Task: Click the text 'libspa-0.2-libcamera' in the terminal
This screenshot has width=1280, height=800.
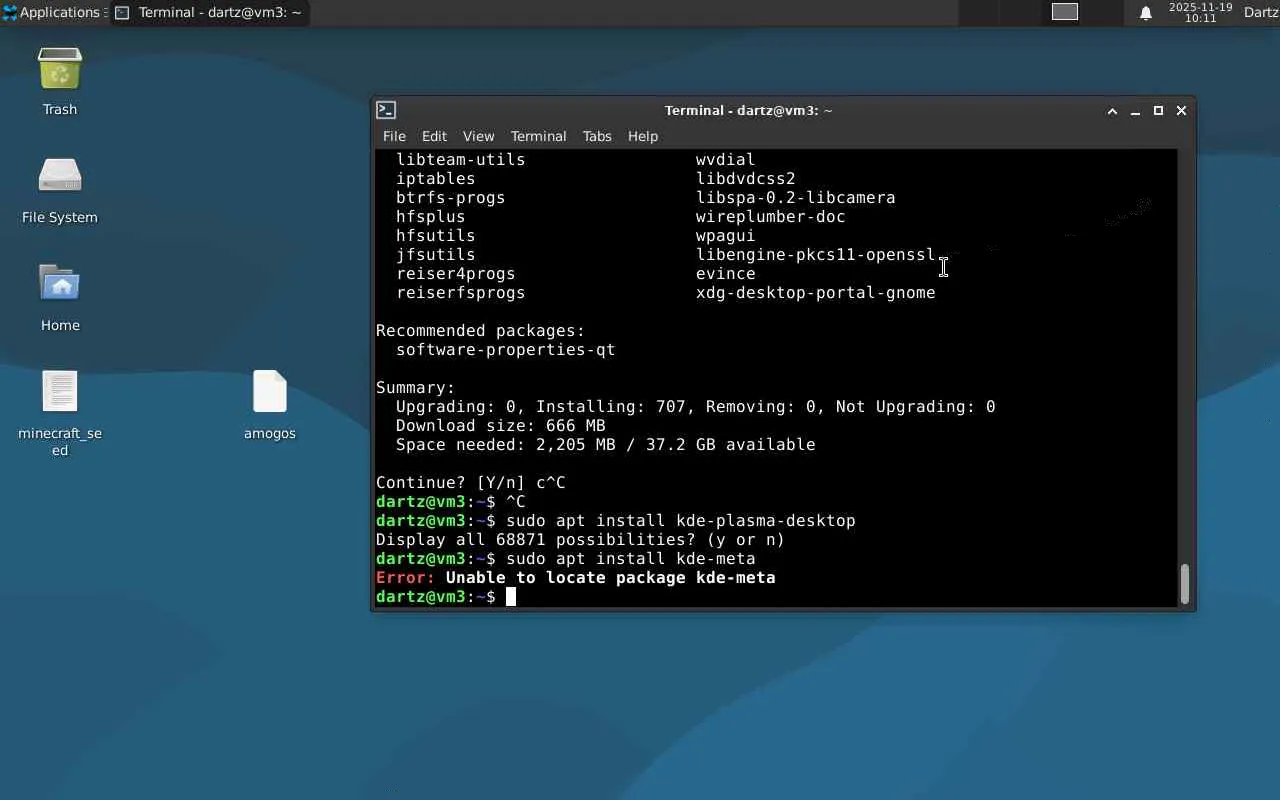Action: [x=796, y=198]
